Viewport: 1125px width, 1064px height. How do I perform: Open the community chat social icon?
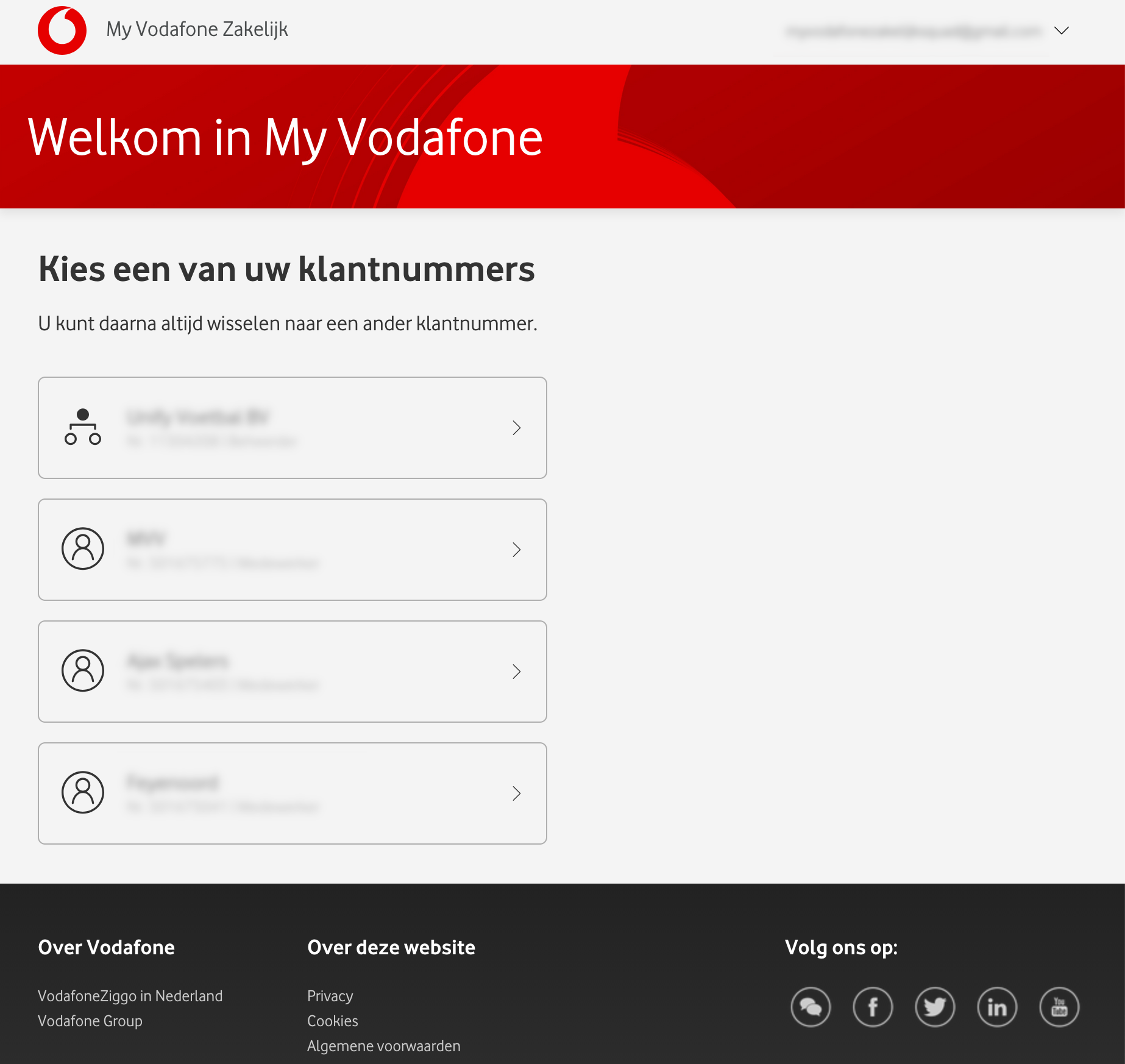click(x=810, y=1007)
